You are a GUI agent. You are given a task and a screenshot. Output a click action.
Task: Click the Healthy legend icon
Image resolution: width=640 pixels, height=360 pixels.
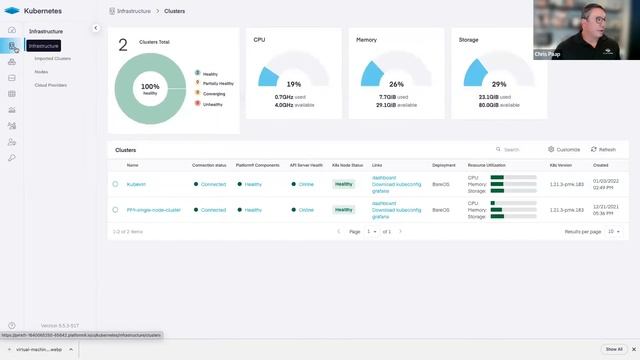pyautogui.click(x=198, y=73)
